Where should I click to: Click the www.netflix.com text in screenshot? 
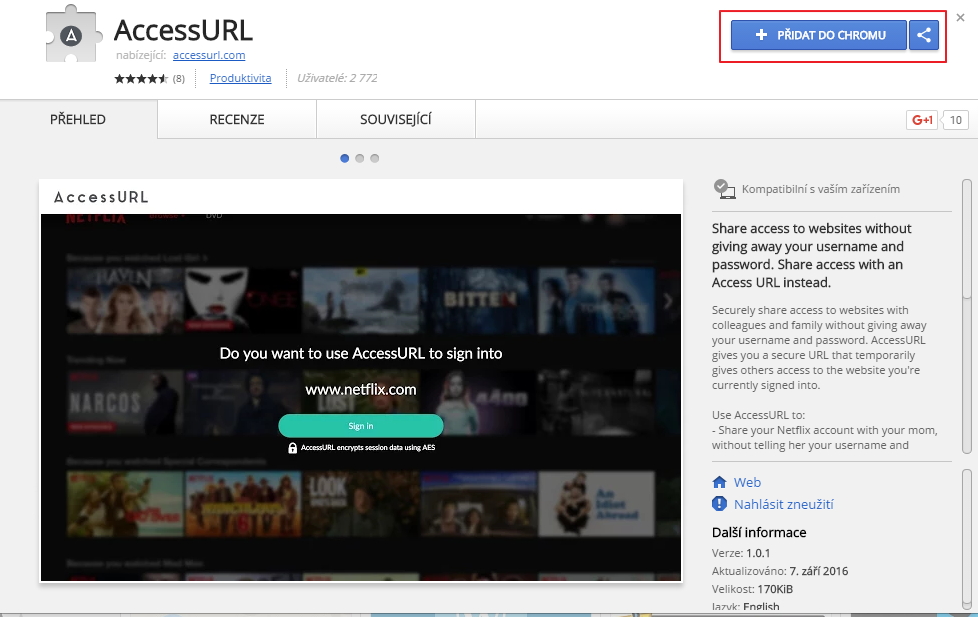click(x=361, y=389)
